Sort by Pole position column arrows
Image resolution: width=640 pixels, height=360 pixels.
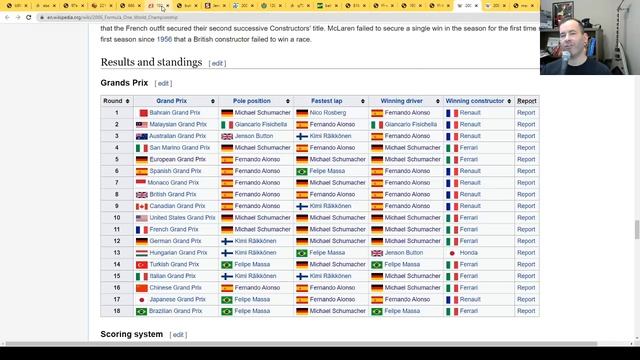(288, 101)
